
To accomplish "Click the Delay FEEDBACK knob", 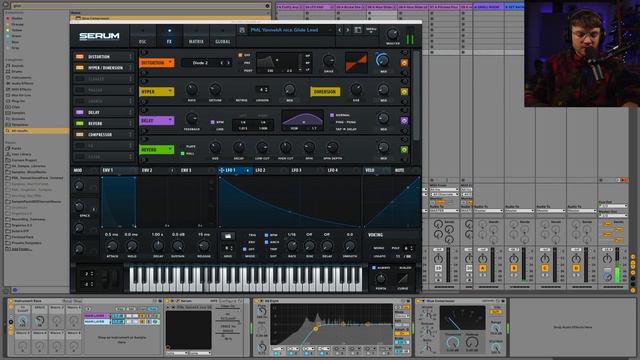I will 191,119.
